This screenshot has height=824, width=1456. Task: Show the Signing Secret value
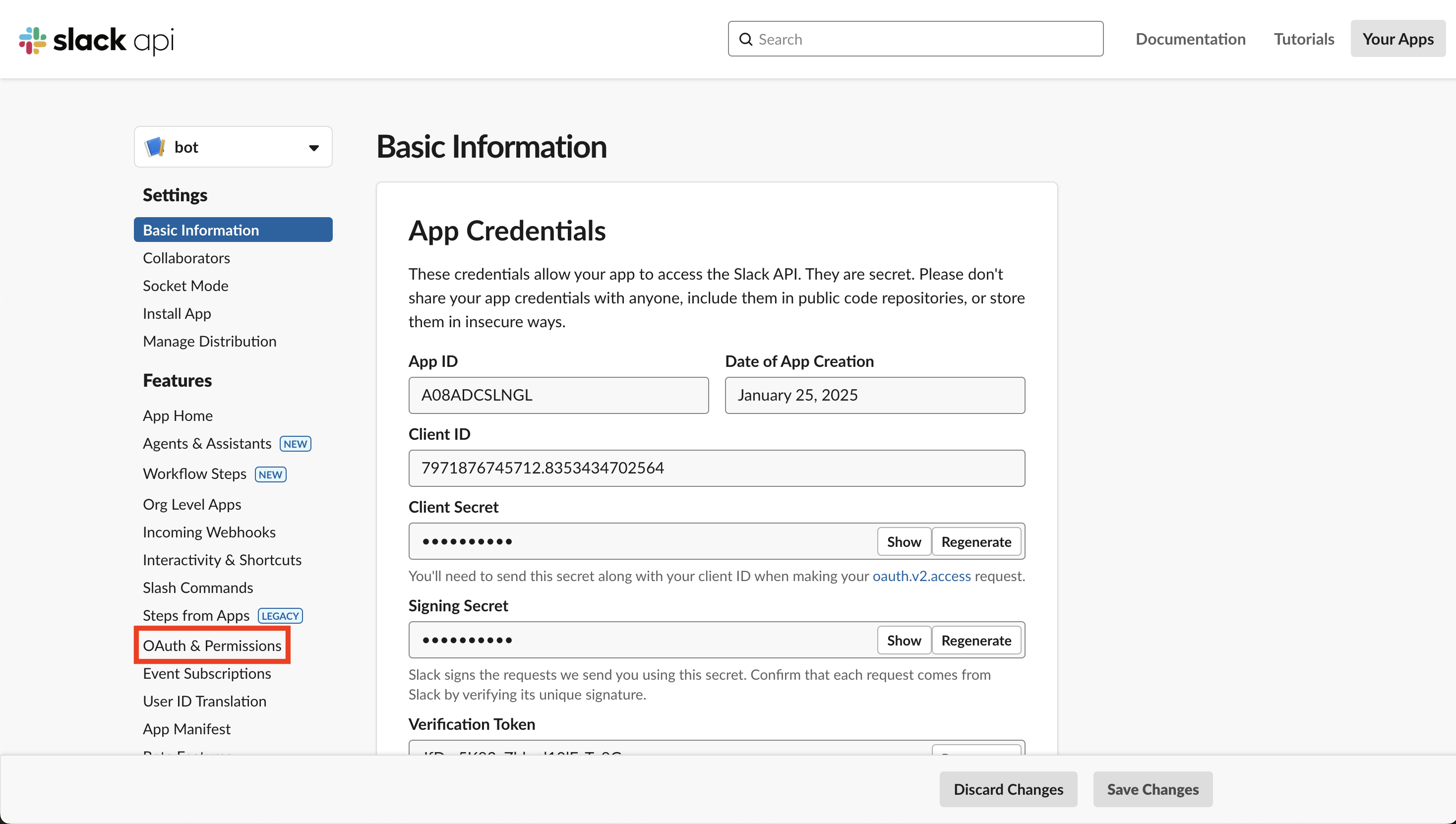click(904, 640)
